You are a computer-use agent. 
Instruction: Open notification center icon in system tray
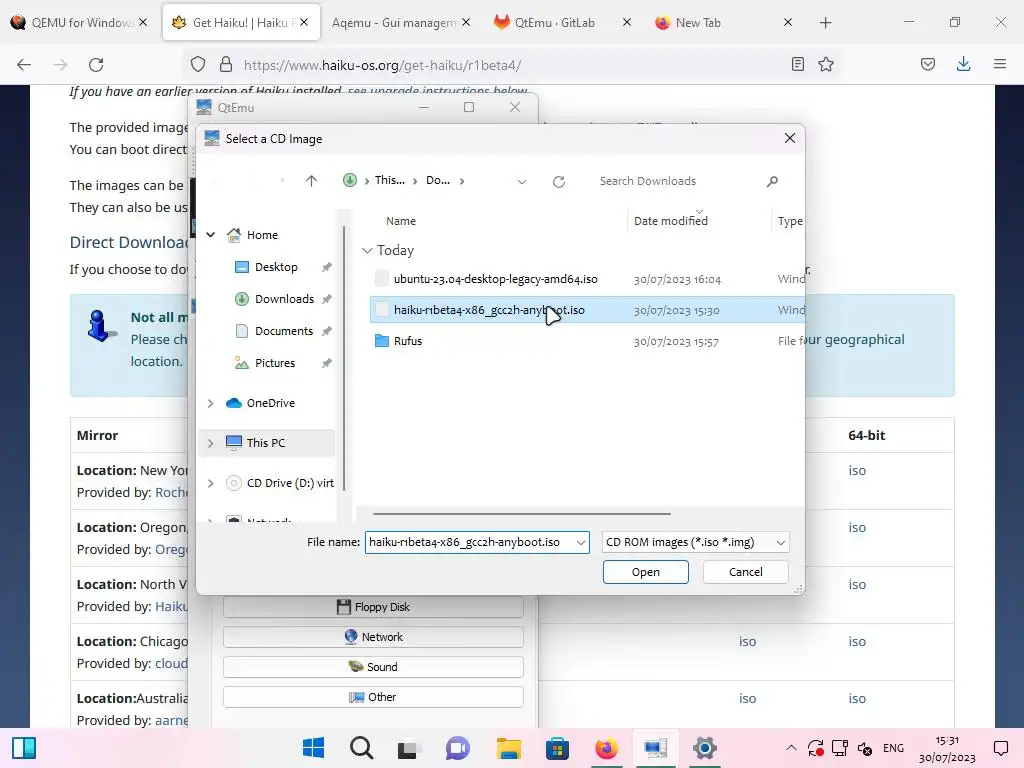coord(1000,748)
